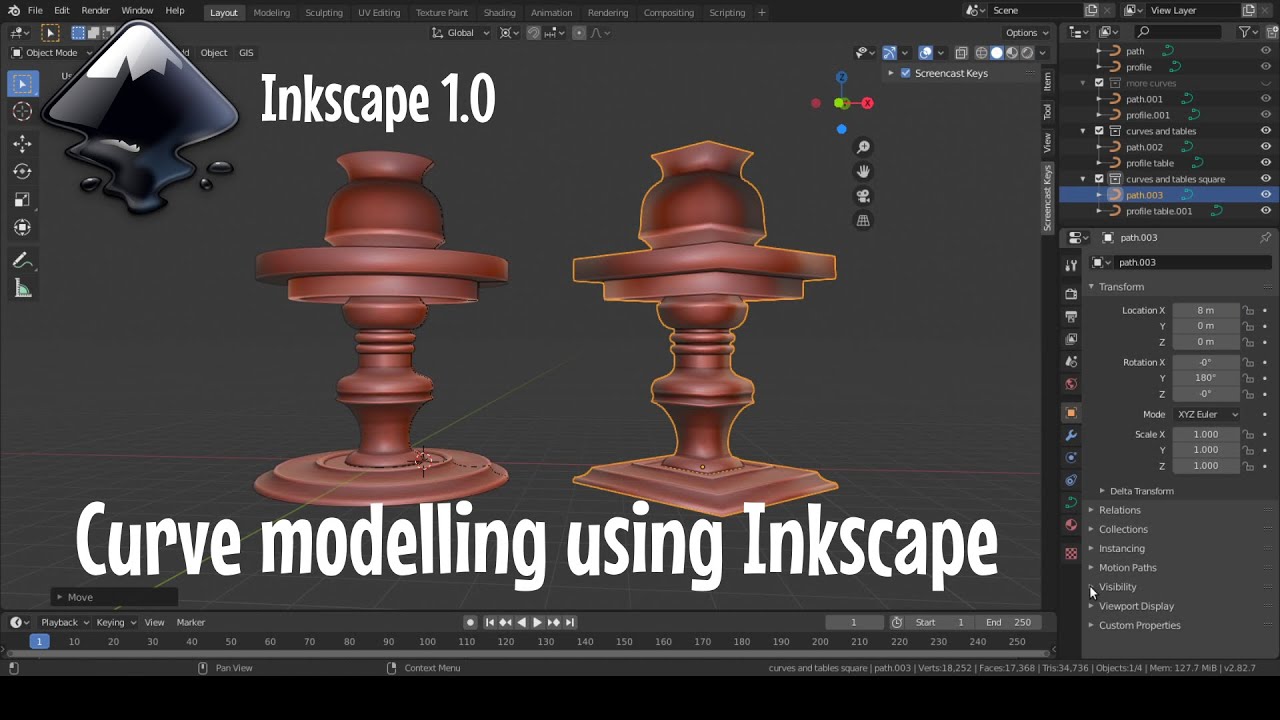Collapse the Transform panel

(1121, 287)
